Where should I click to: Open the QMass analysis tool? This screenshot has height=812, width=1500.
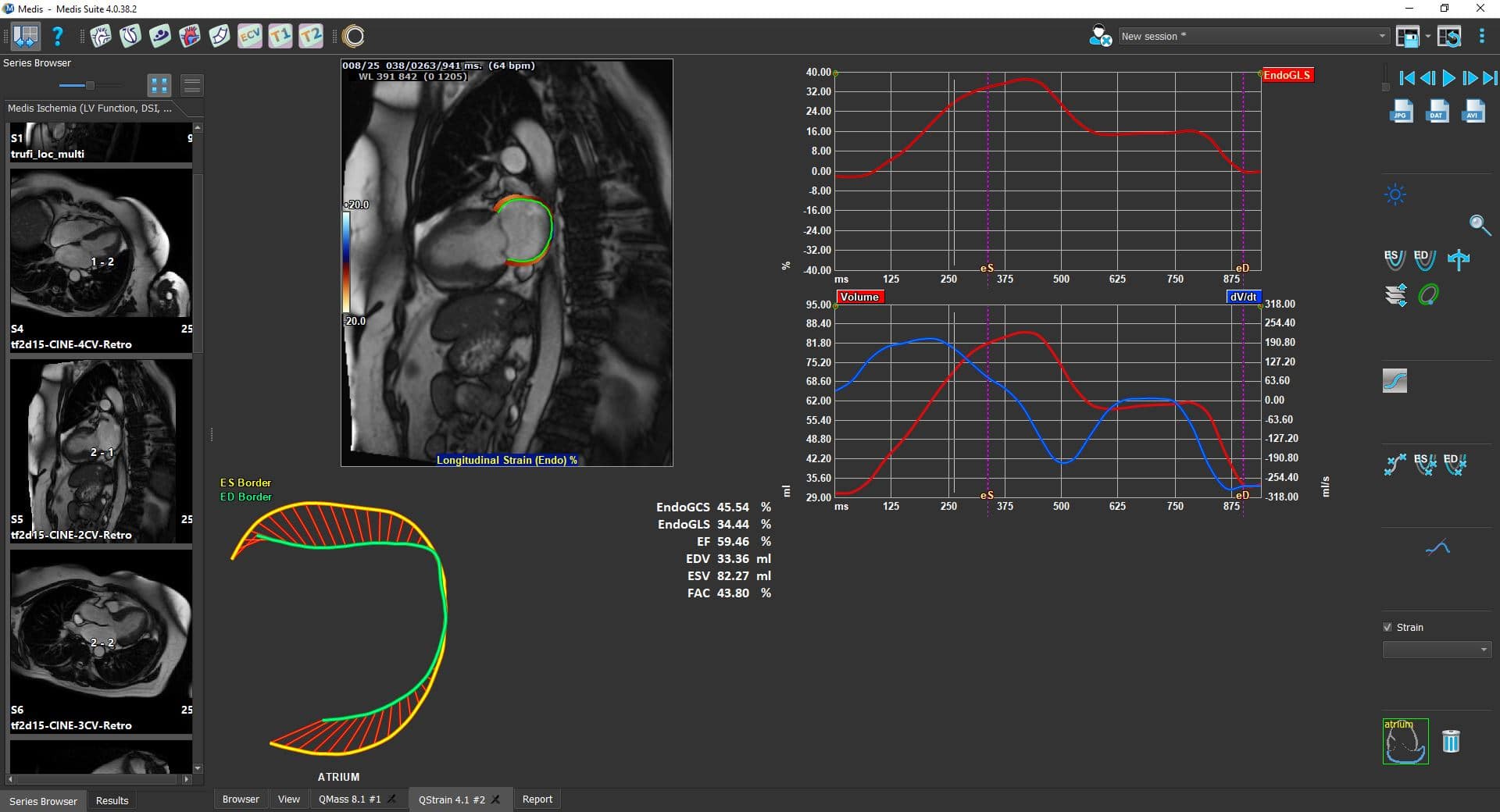pos(101,36)
